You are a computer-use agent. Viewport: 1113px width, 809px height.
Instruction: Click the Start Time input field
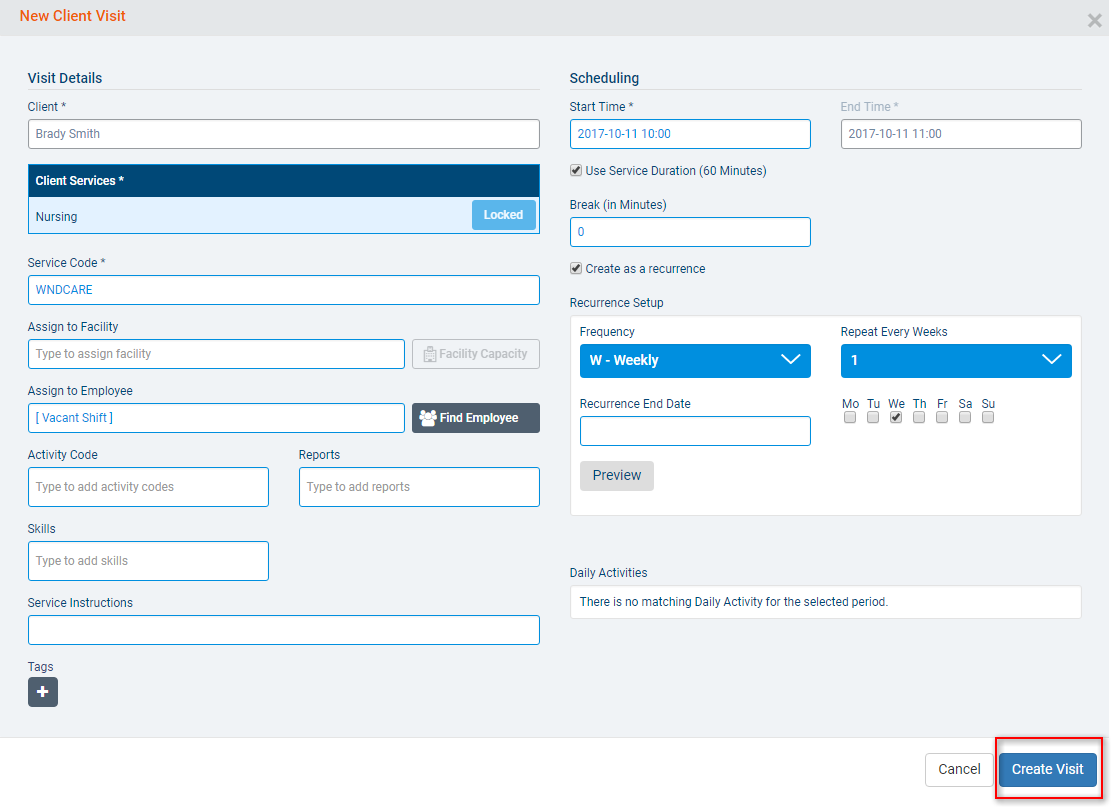690,134
